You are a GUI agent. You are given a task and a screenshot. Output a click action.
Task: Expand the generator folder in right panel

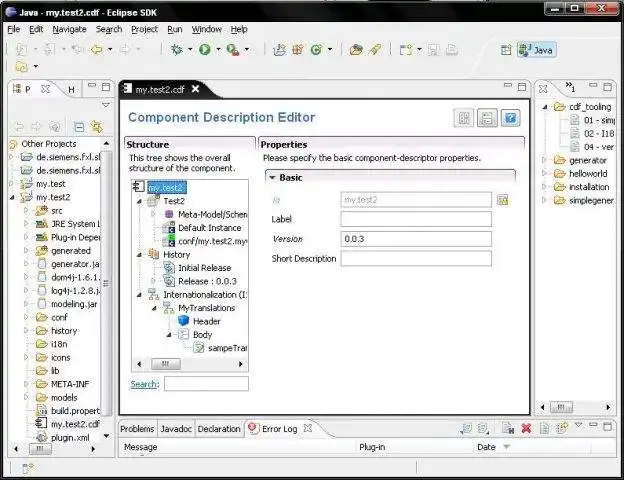(544, 160)
